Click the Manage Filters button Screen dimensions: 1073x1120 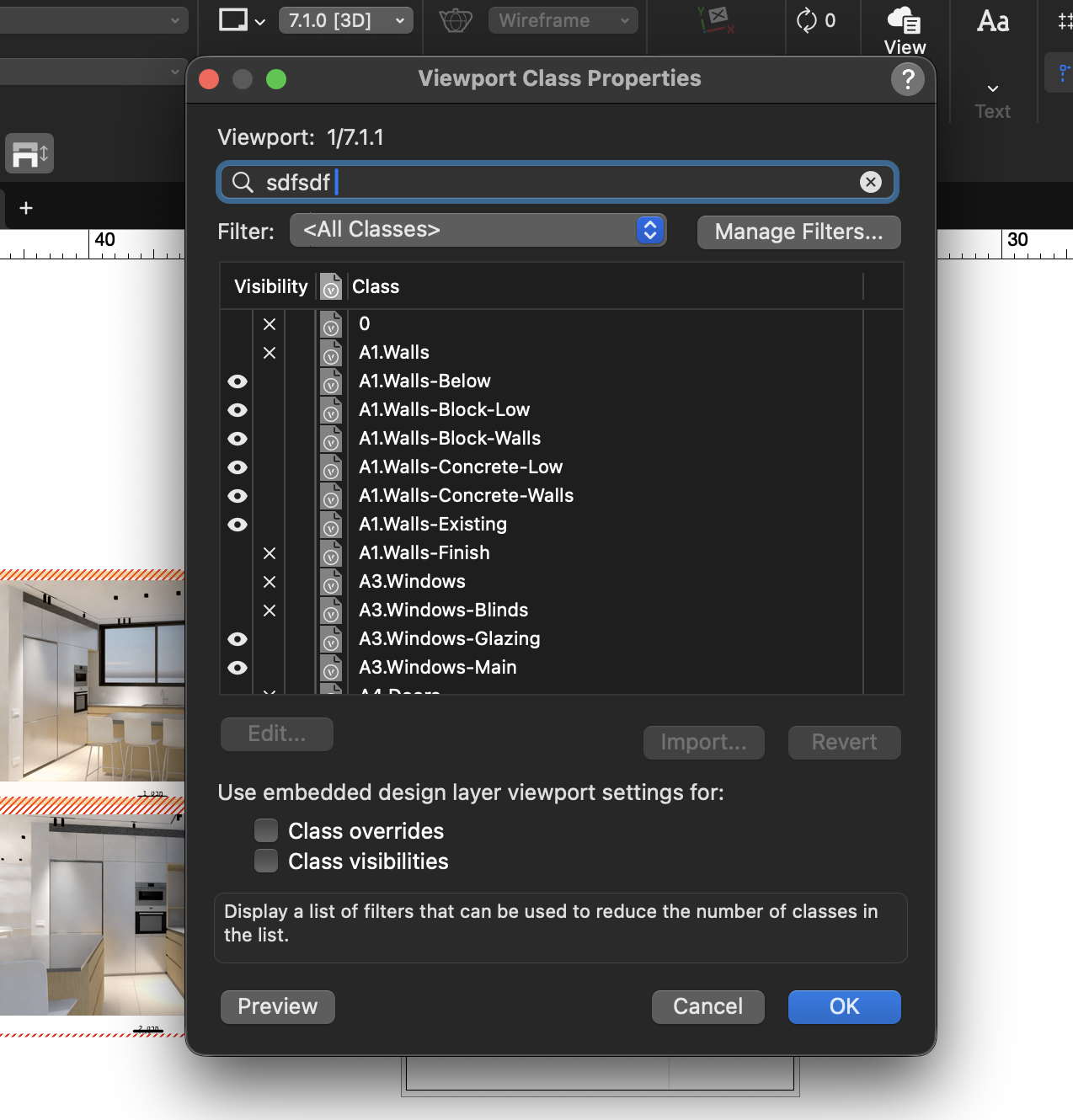(798, 232)
